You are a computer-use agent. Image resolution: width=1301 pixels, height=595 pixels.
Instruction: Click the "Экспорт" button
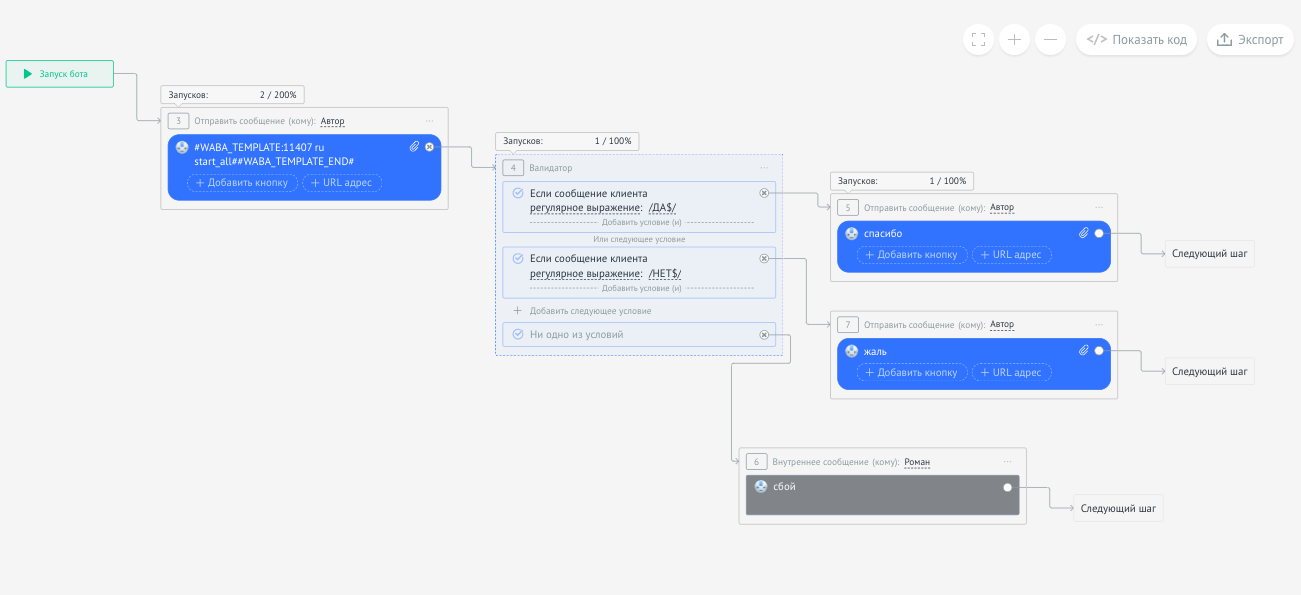coord(1250,40)
